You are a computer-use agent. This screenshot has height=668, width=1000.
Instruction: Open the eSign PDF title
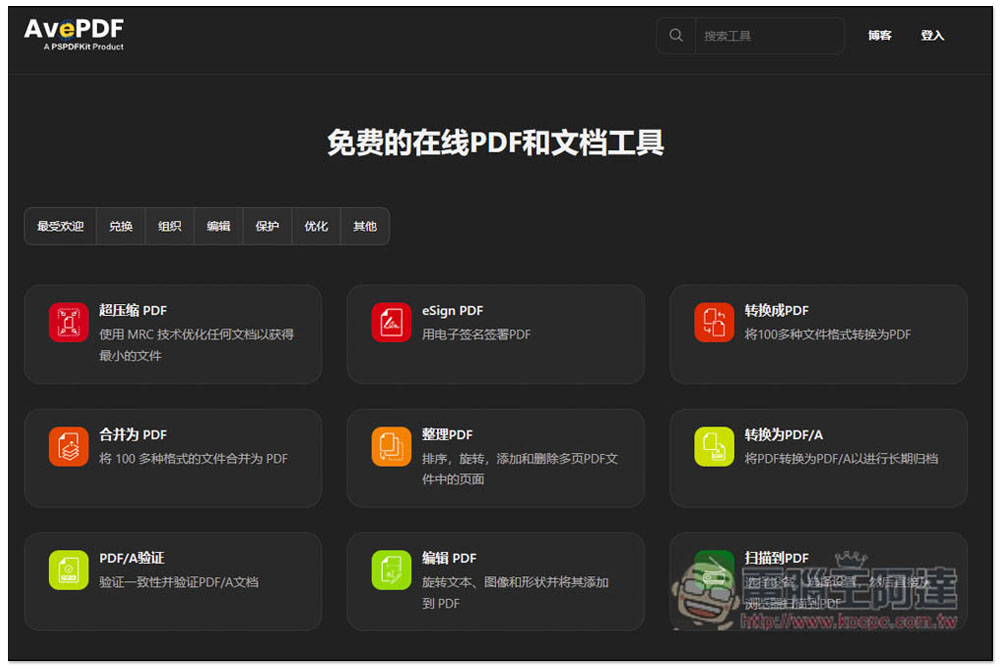point(452,311)
